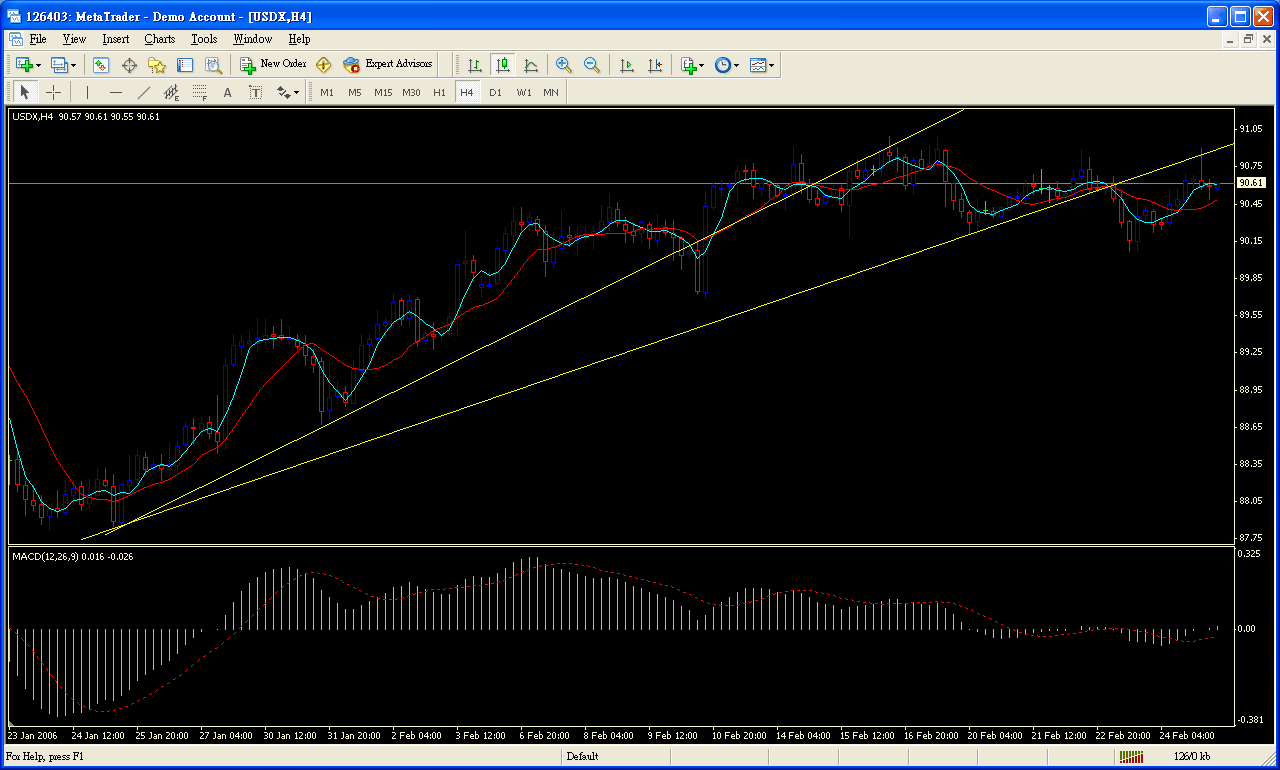Set timeframe to M15

click(x=383, y=92)
